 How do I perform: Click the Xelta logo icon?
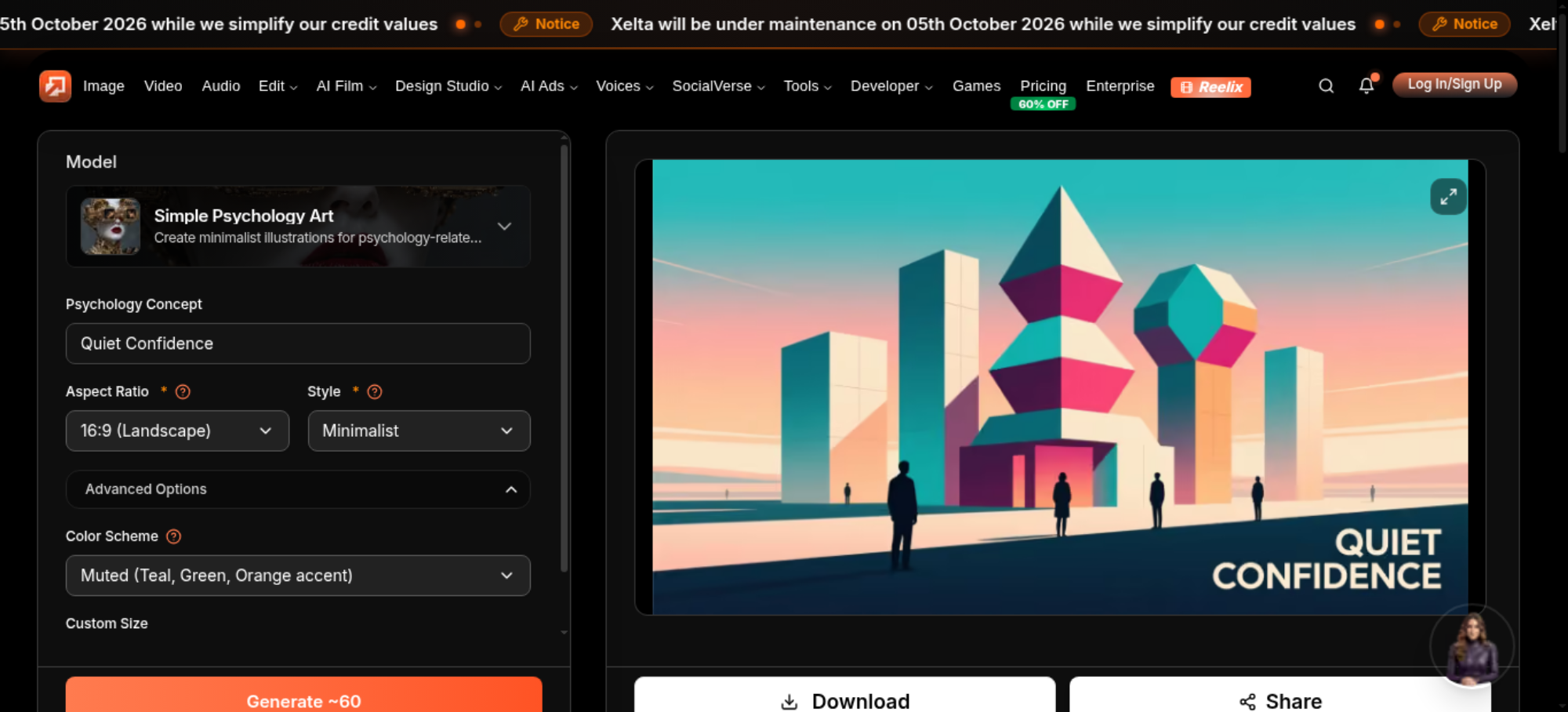point(55,86)
